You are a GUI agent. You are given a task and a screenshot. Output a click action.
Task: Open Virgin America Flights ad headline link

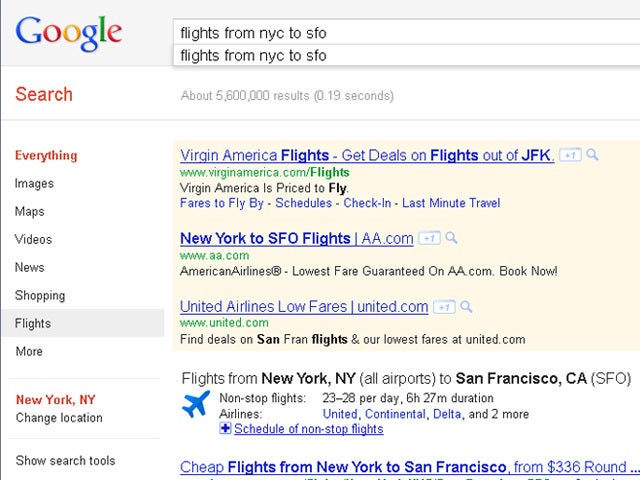click(x=366, y=155)
